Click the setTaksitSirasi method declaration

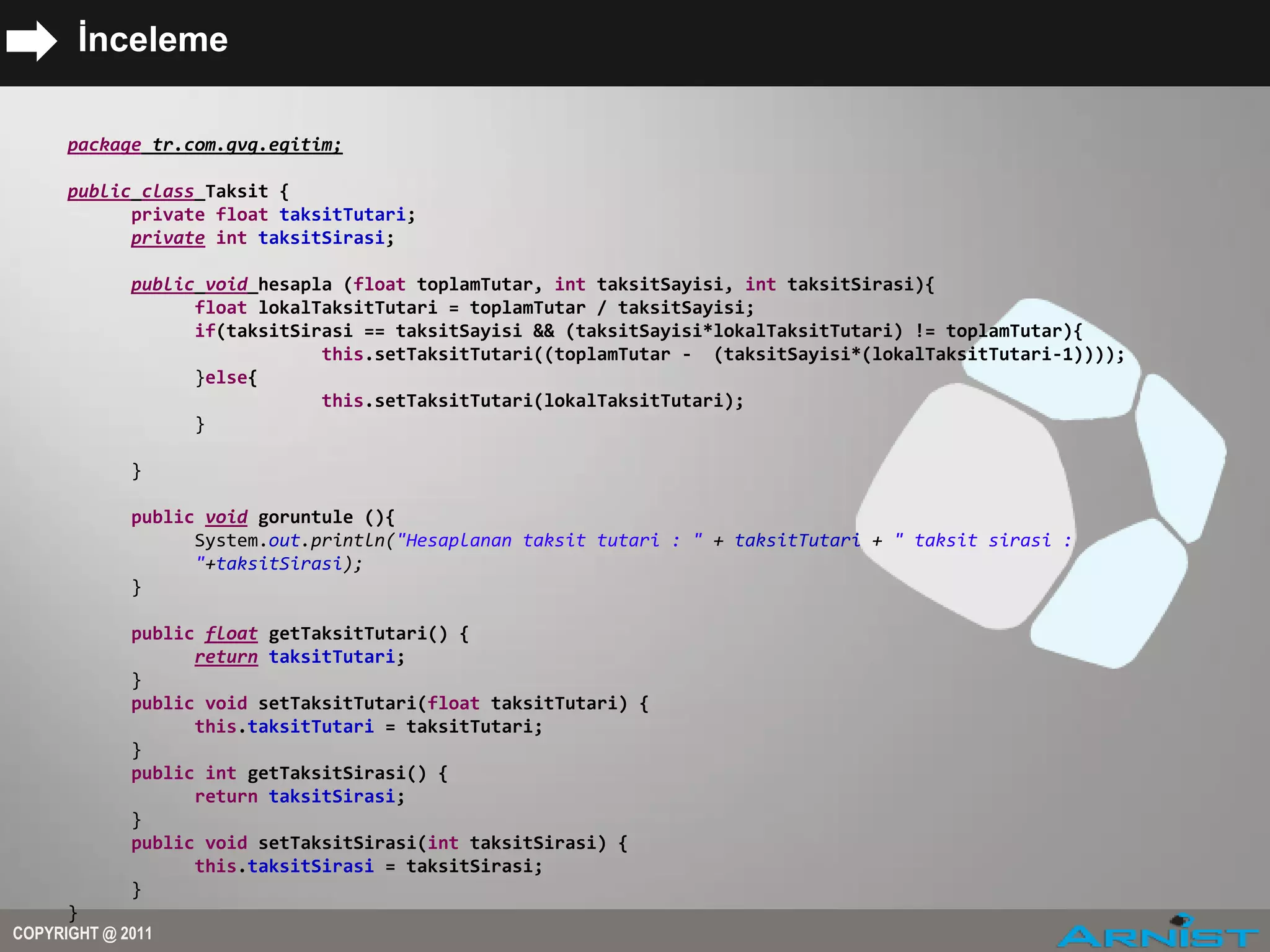[x=378, y=843]
